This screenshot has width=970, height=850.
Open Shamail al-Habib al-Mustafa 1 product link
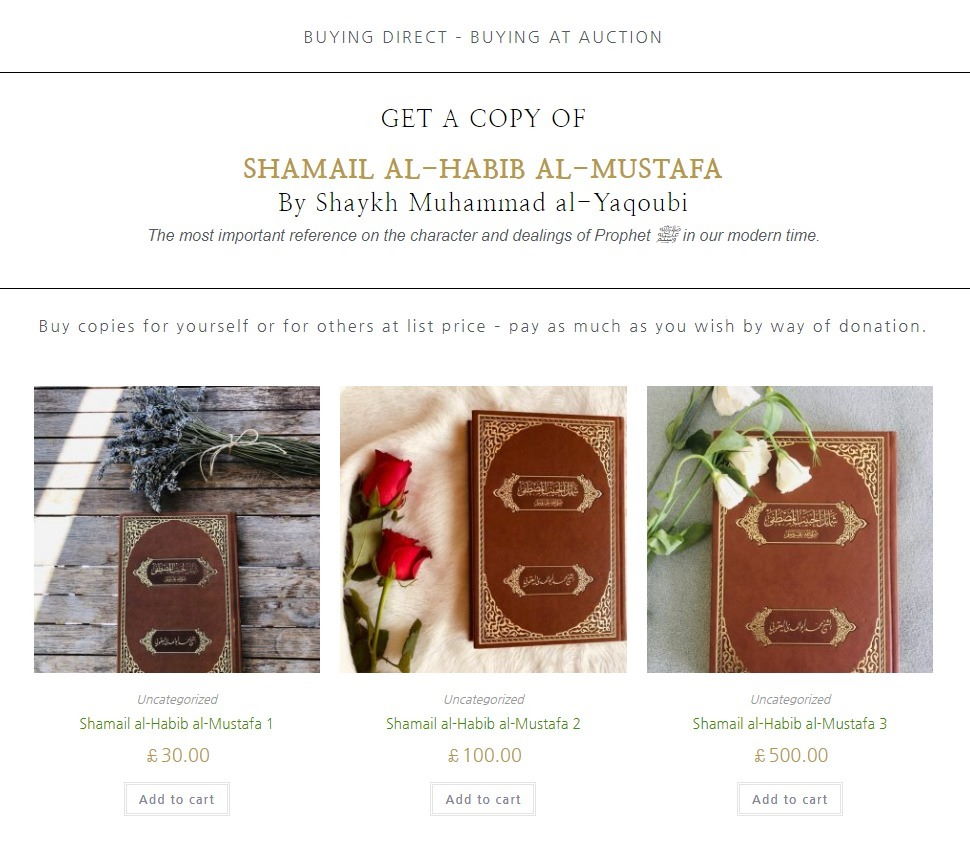point(176,723)
